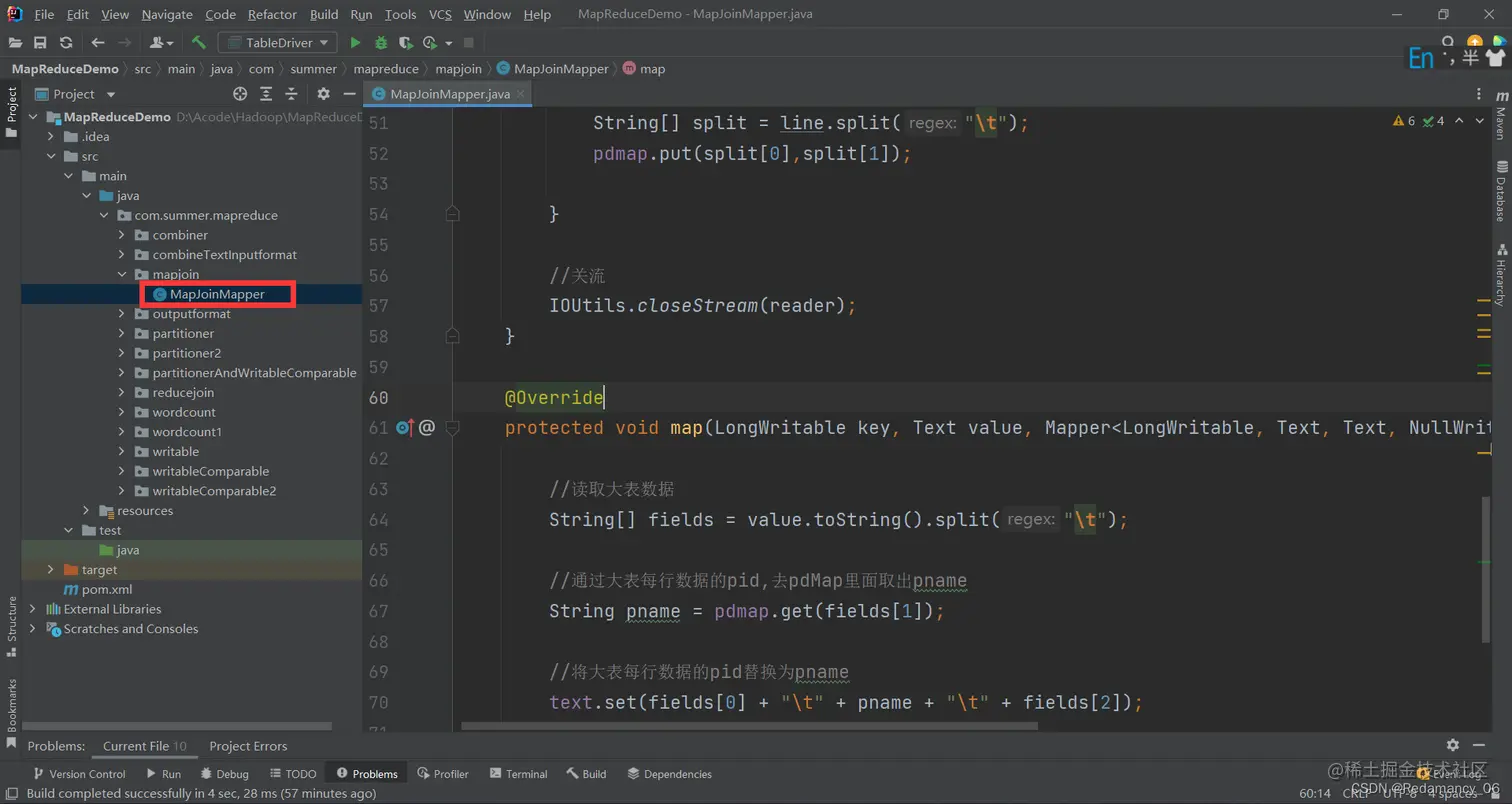
Task: Click the mapjoin breadcrumb in navigation bar
Action: pos(458,69)
